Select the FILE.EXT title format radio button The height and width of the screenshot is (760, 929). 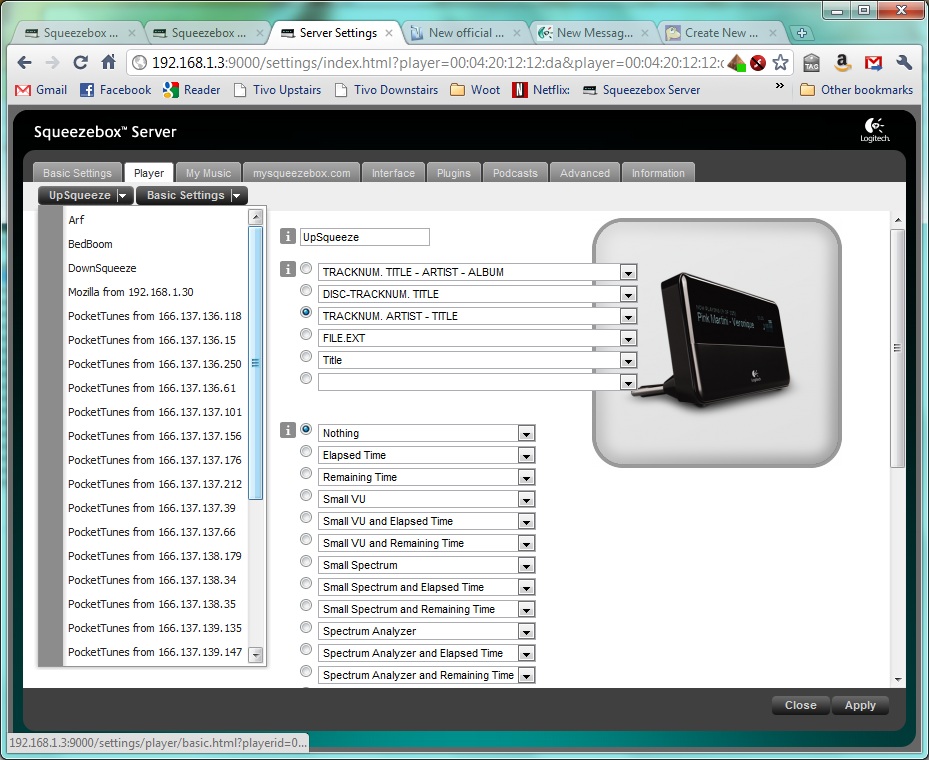pos(306,335)
